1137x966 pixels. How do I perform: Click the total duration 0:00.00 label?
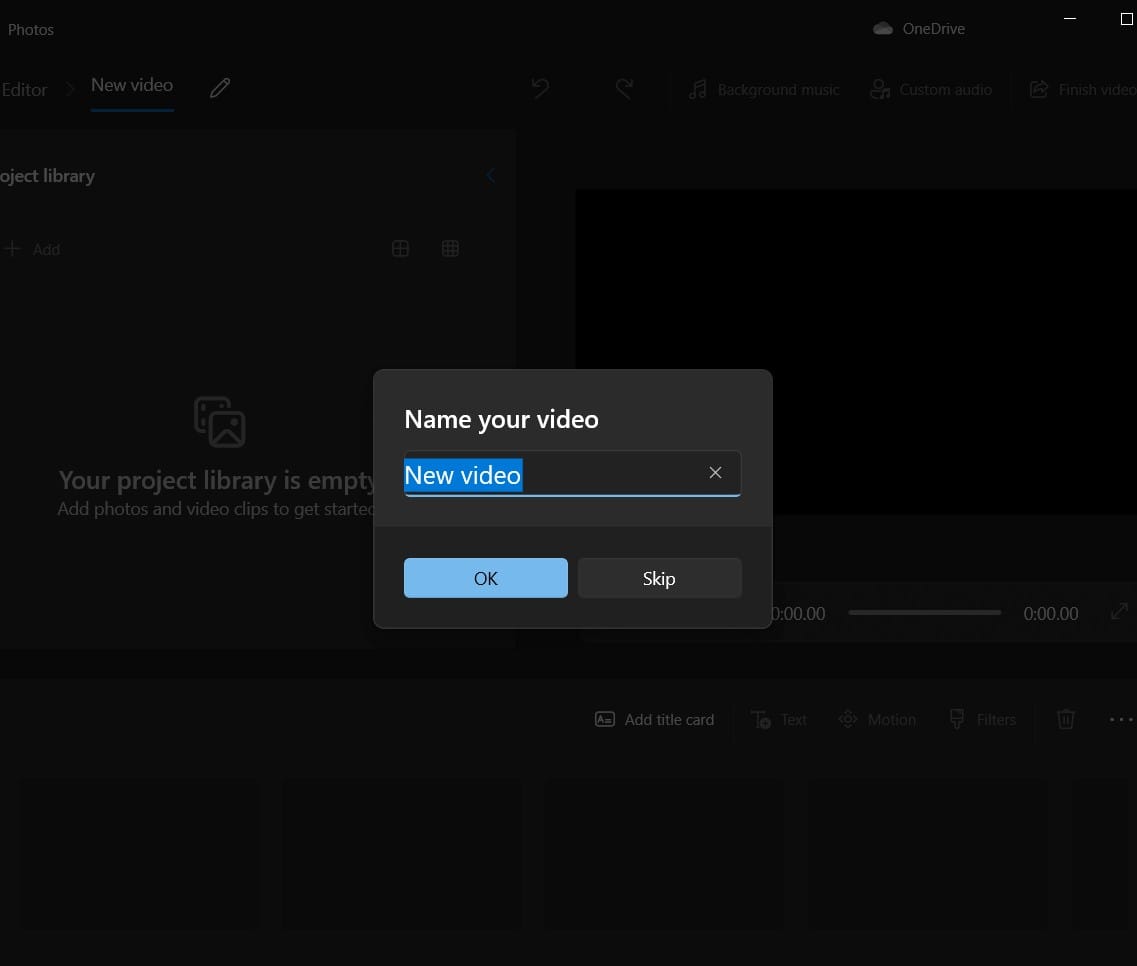tap(1051, 614)
